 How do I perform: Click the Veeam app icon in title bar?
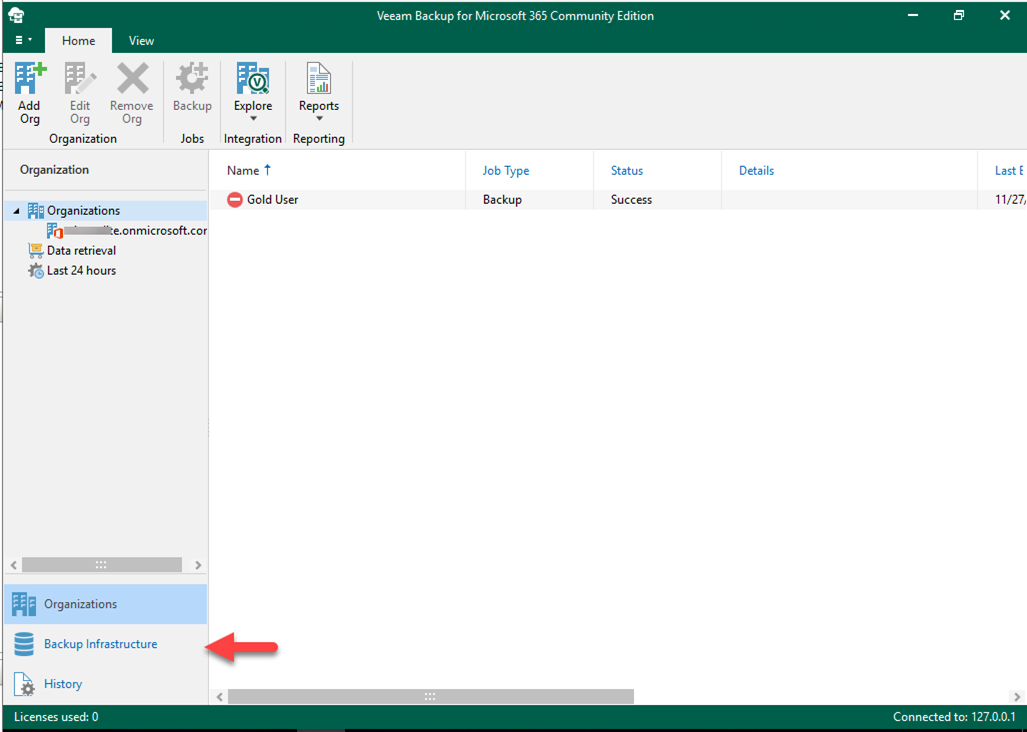pyautogui.click(x=16, y=15)
